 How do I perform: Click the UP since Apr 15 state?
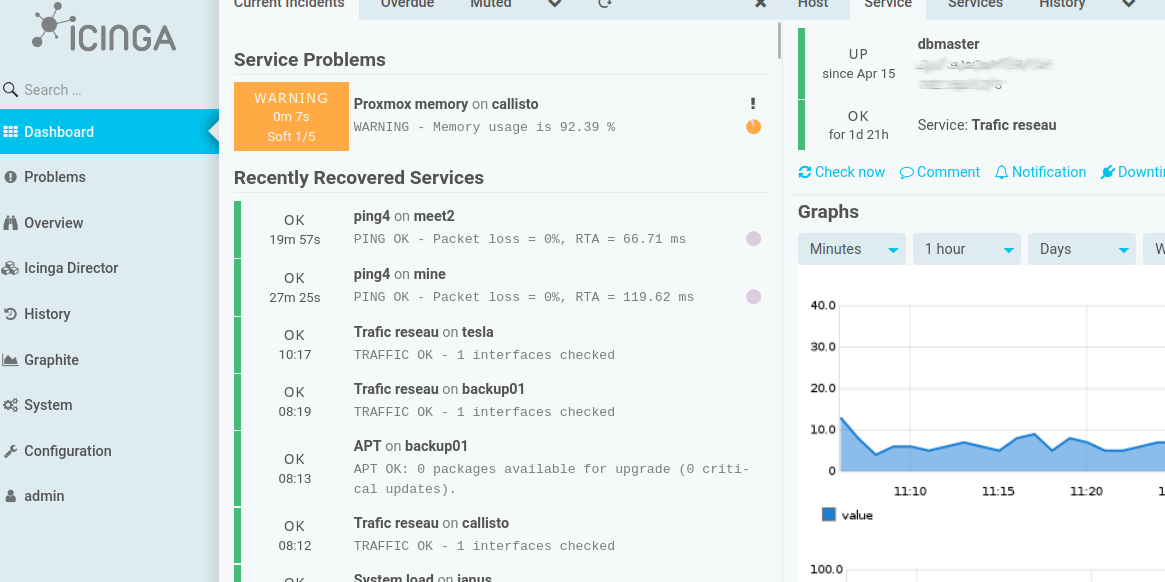click(858, 64)
